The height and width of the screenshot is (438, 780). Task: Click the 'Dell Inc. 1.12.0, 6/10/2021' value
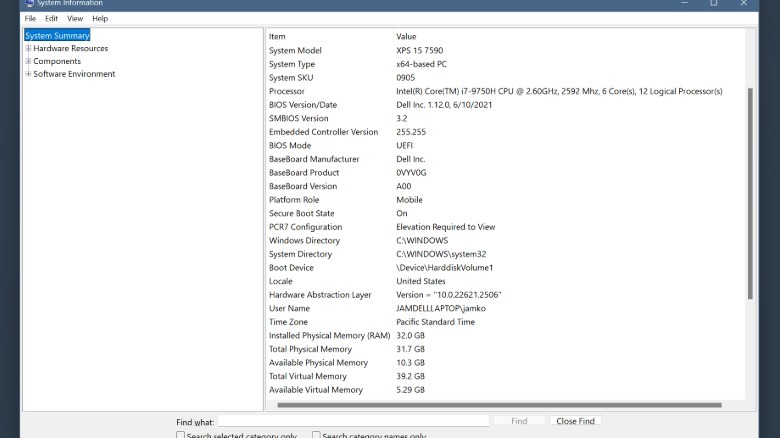(x=444, y=105)
